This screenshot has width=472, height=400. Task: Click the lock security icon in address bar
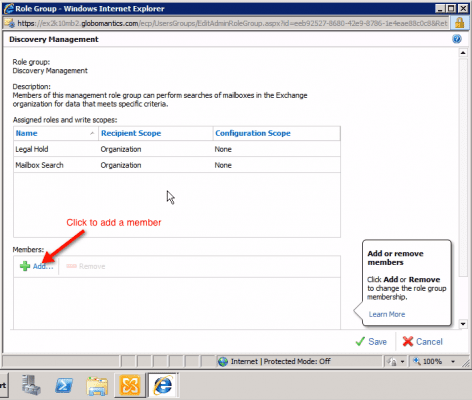(x=459, y=23)
